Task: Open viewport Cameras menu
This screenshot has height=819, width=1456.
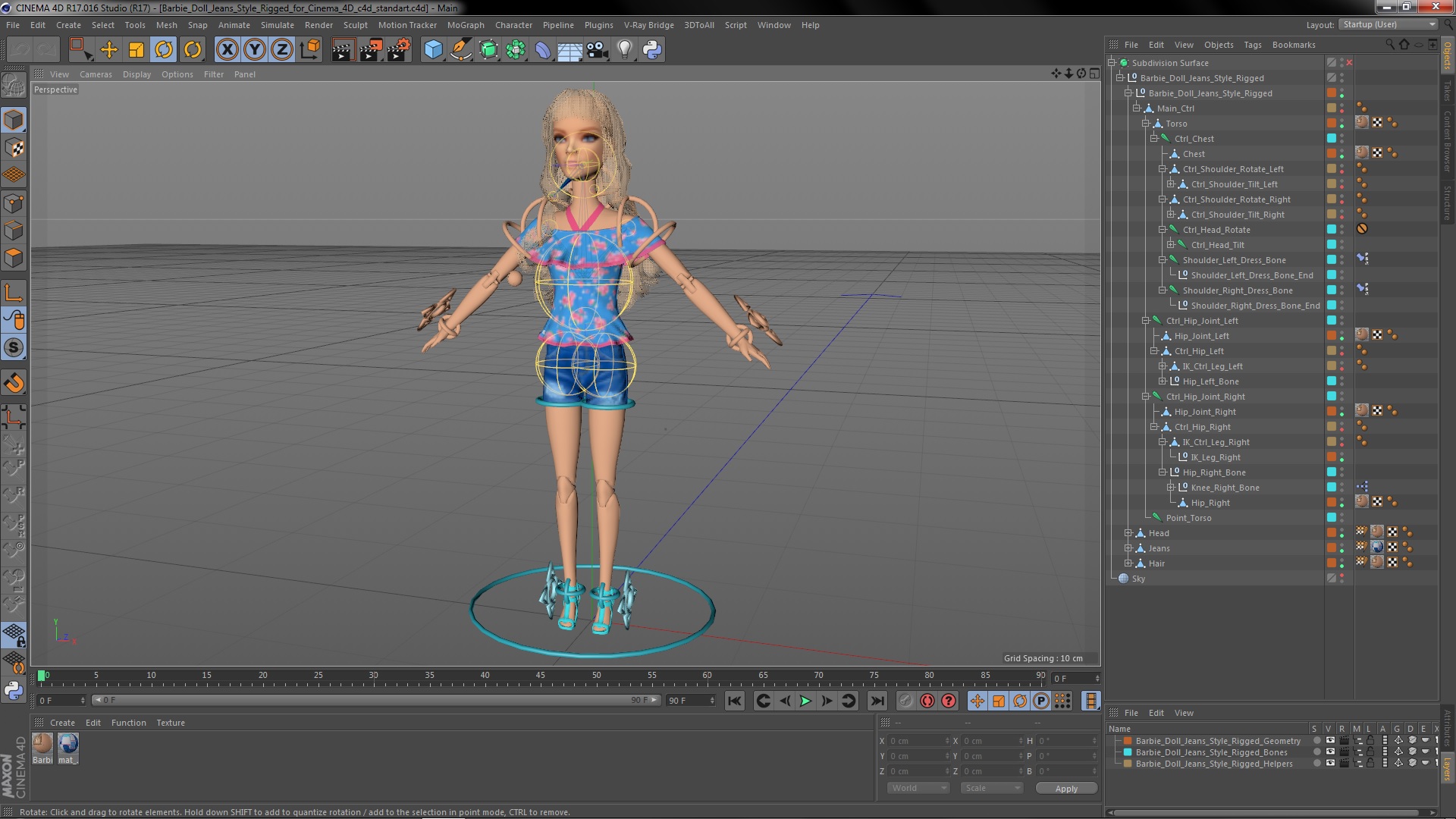Action: pyautogui.click(x=96, y=74)
